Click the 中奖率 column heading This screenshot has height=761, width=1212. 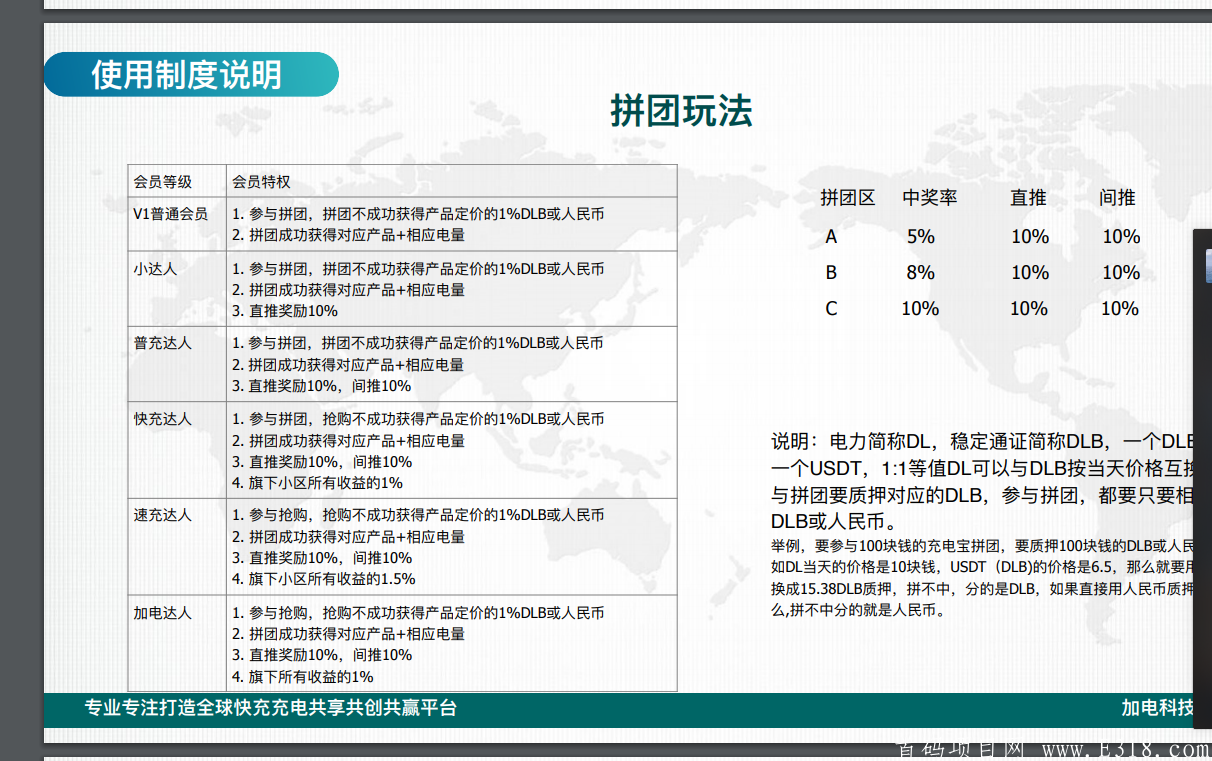(x=929, y=198)
